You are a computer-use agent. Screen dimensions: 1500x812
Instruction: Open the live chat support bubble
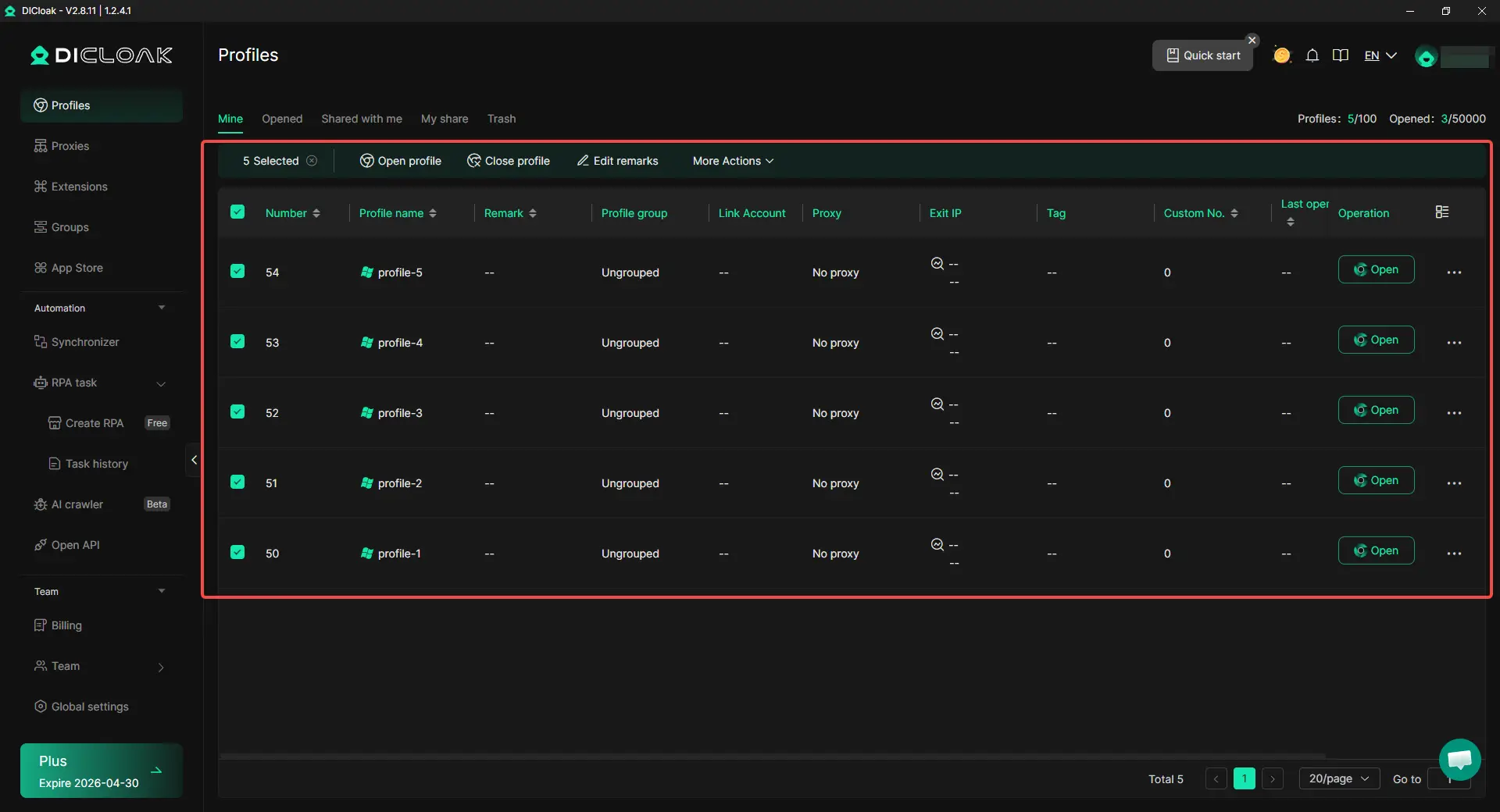pyautogui.click(x=1459, y=759)
